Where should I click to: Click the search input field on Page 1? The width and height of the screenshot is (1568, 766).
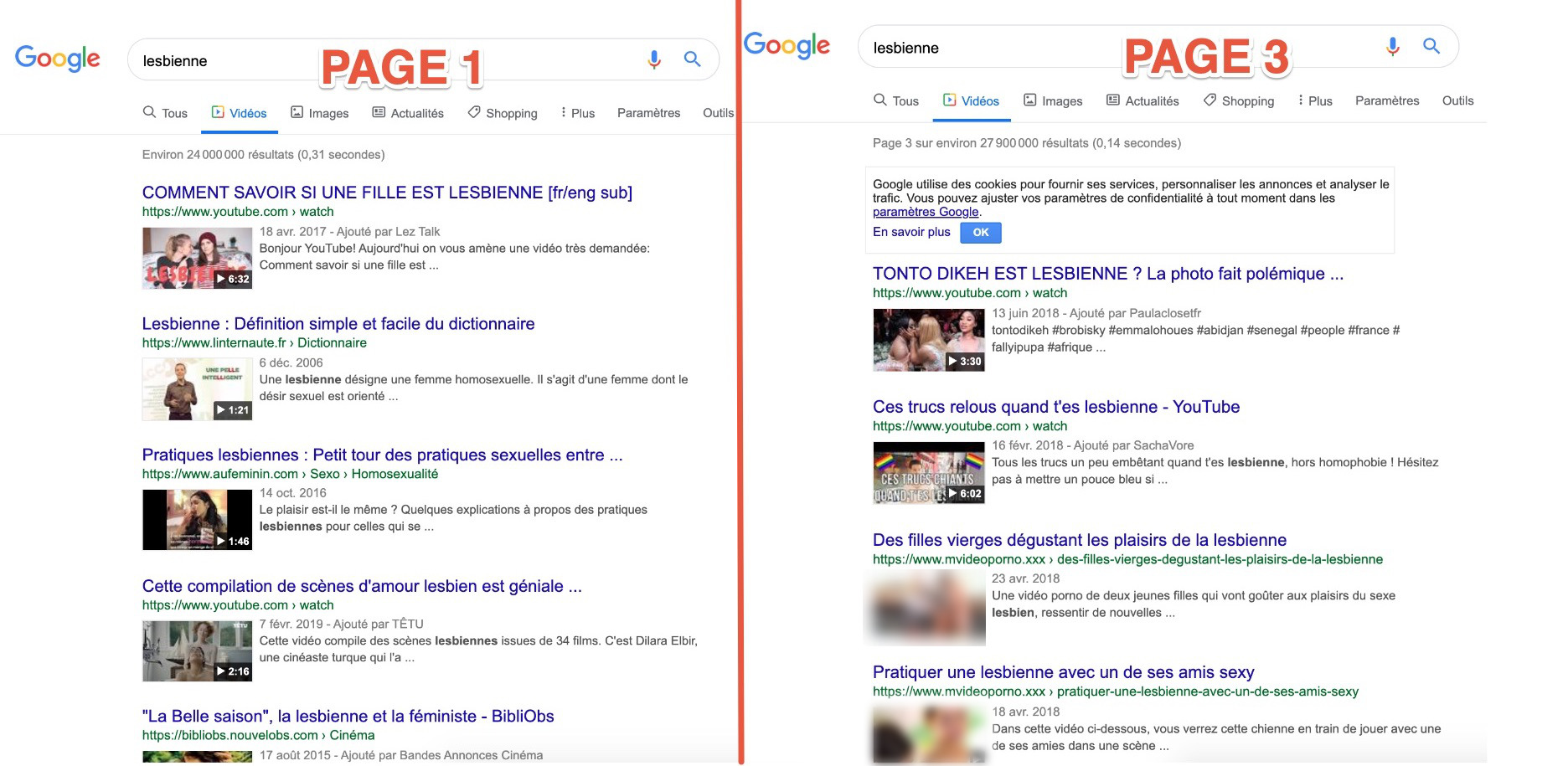(x=423, y=59)
